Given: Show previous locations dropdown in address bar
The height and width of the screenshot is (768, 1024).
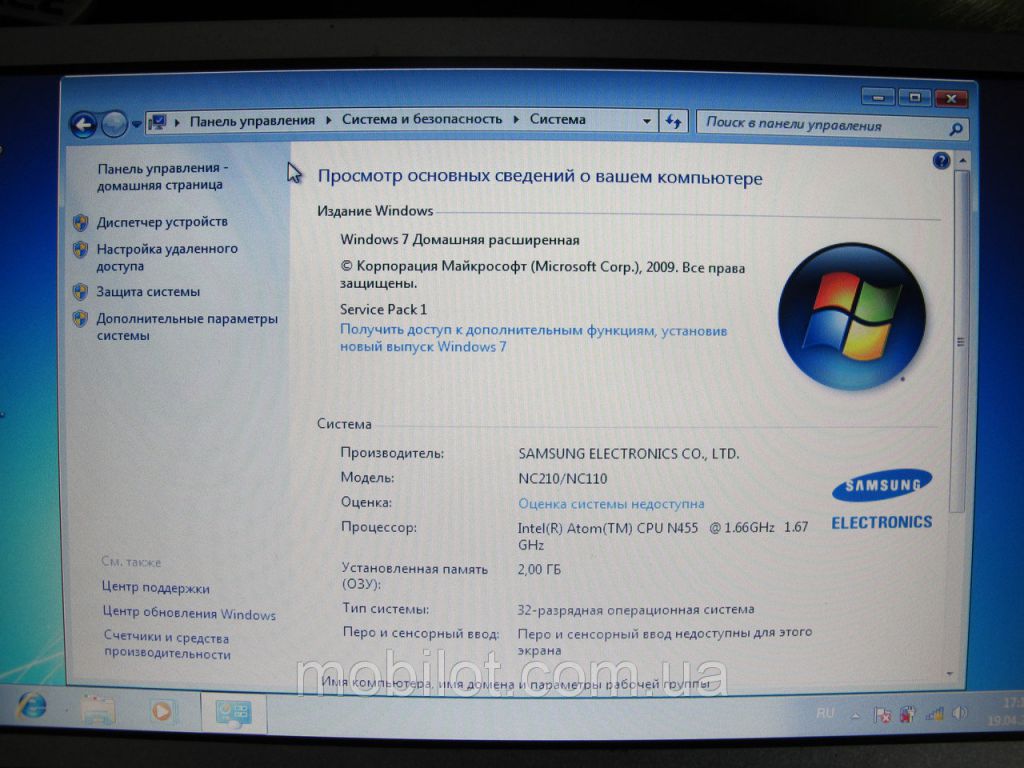Looking at the screenshot, I should [x=646, y=121].
